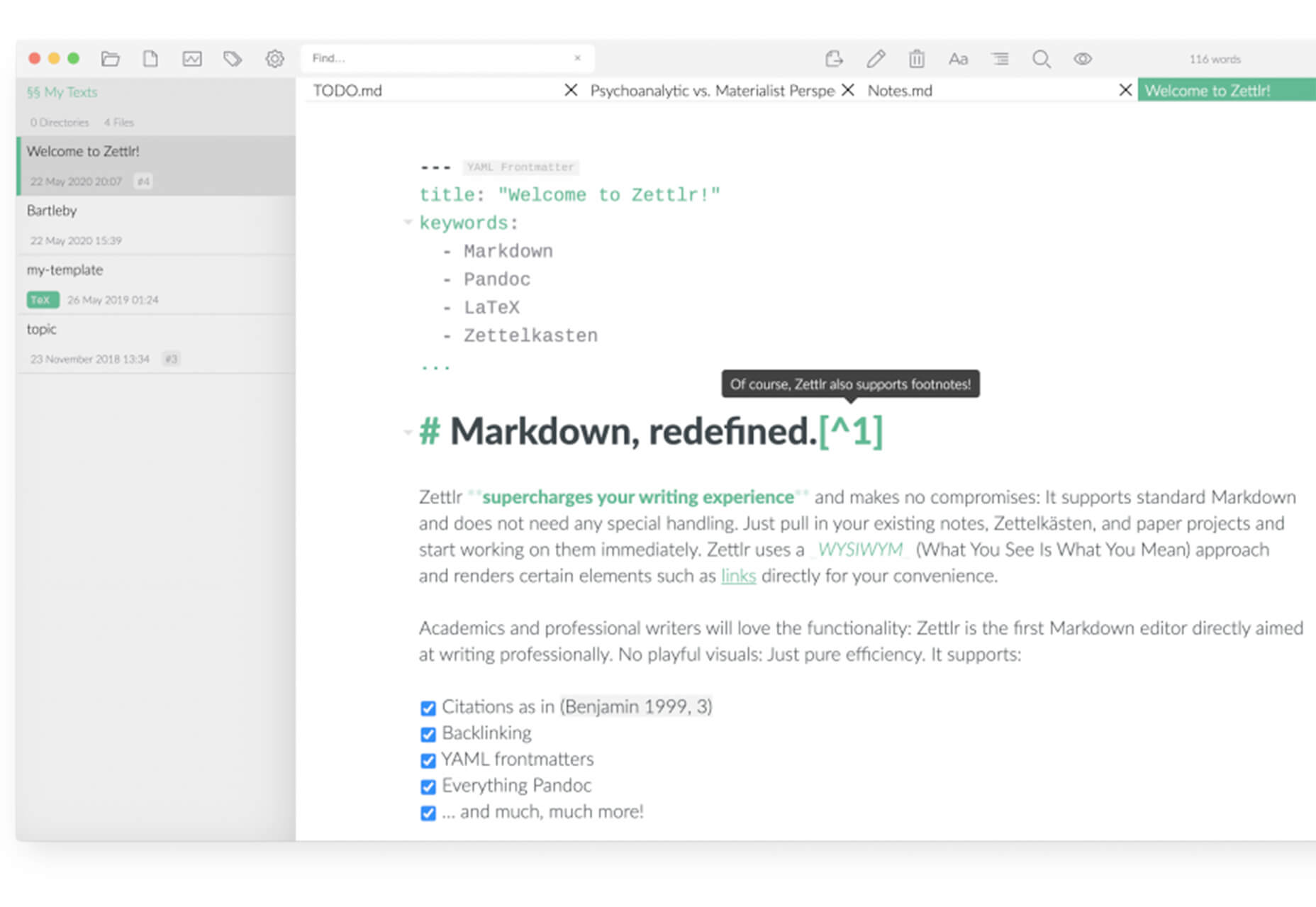Follow the green links hyperlink

(738, 576)
